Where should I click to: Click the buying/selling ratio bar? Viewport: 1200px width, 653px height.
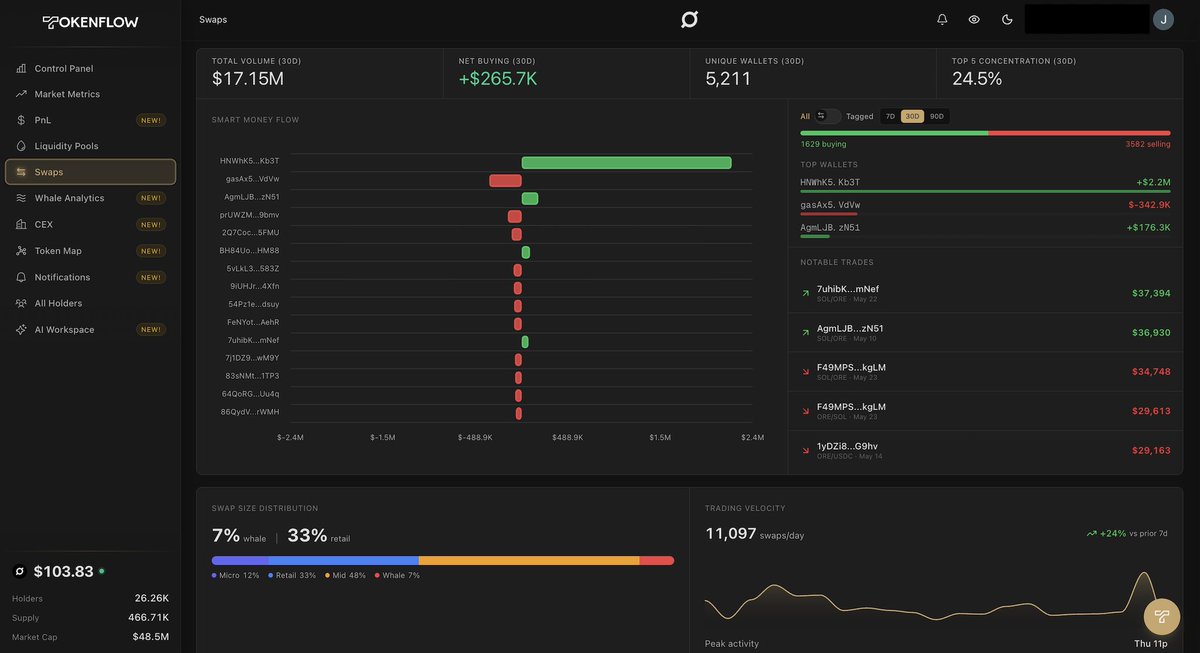[x=985, y=133]
